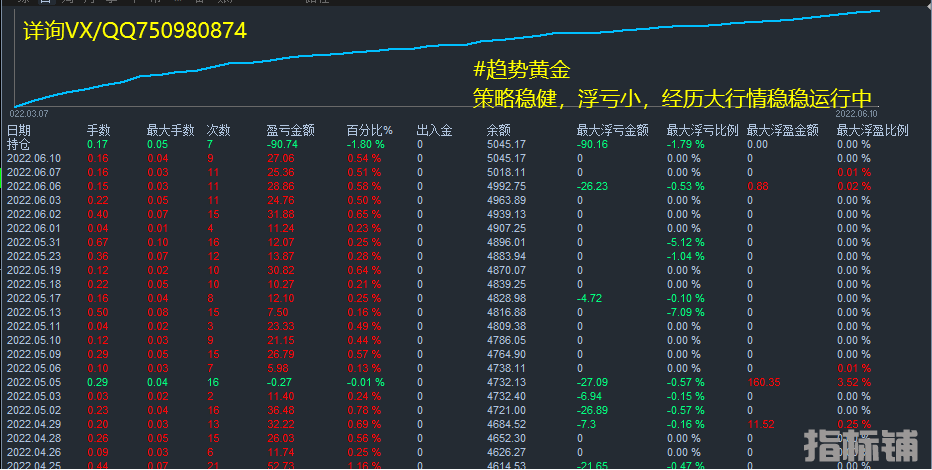Select the 余额 column header

pyautogui.click(x=499, y=130)
